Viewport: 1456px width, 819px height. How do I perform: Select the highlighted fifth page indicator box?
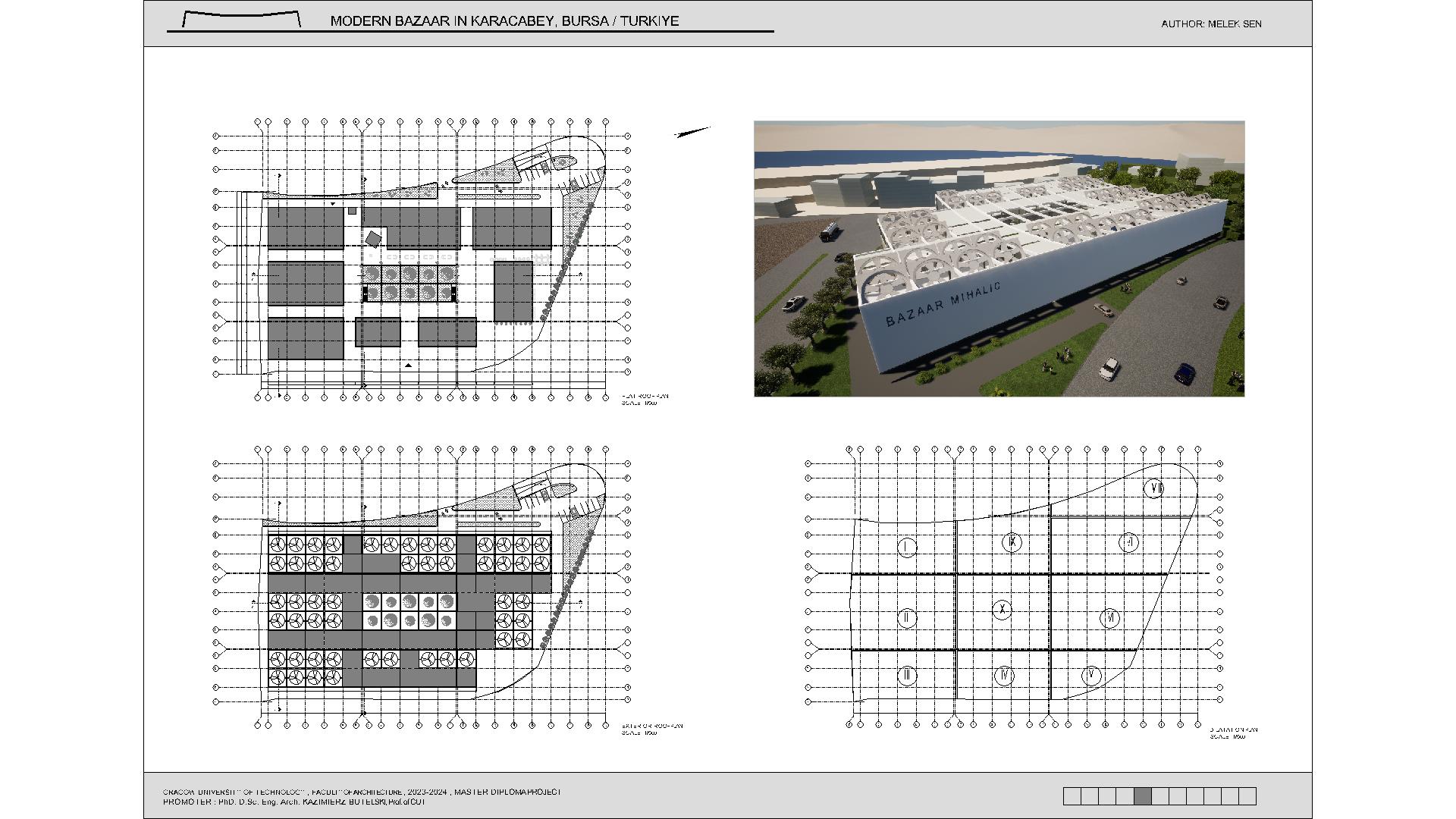pos(1143,795)
